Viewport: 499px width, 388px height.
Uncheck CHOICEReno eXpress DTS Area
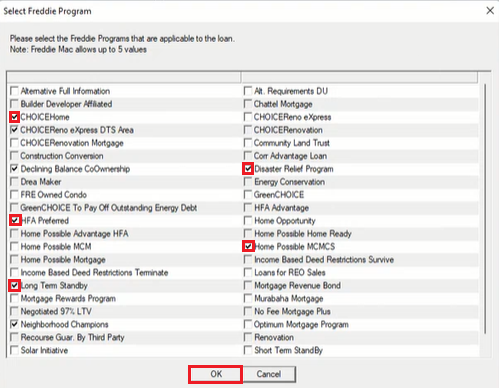(14, 130)
